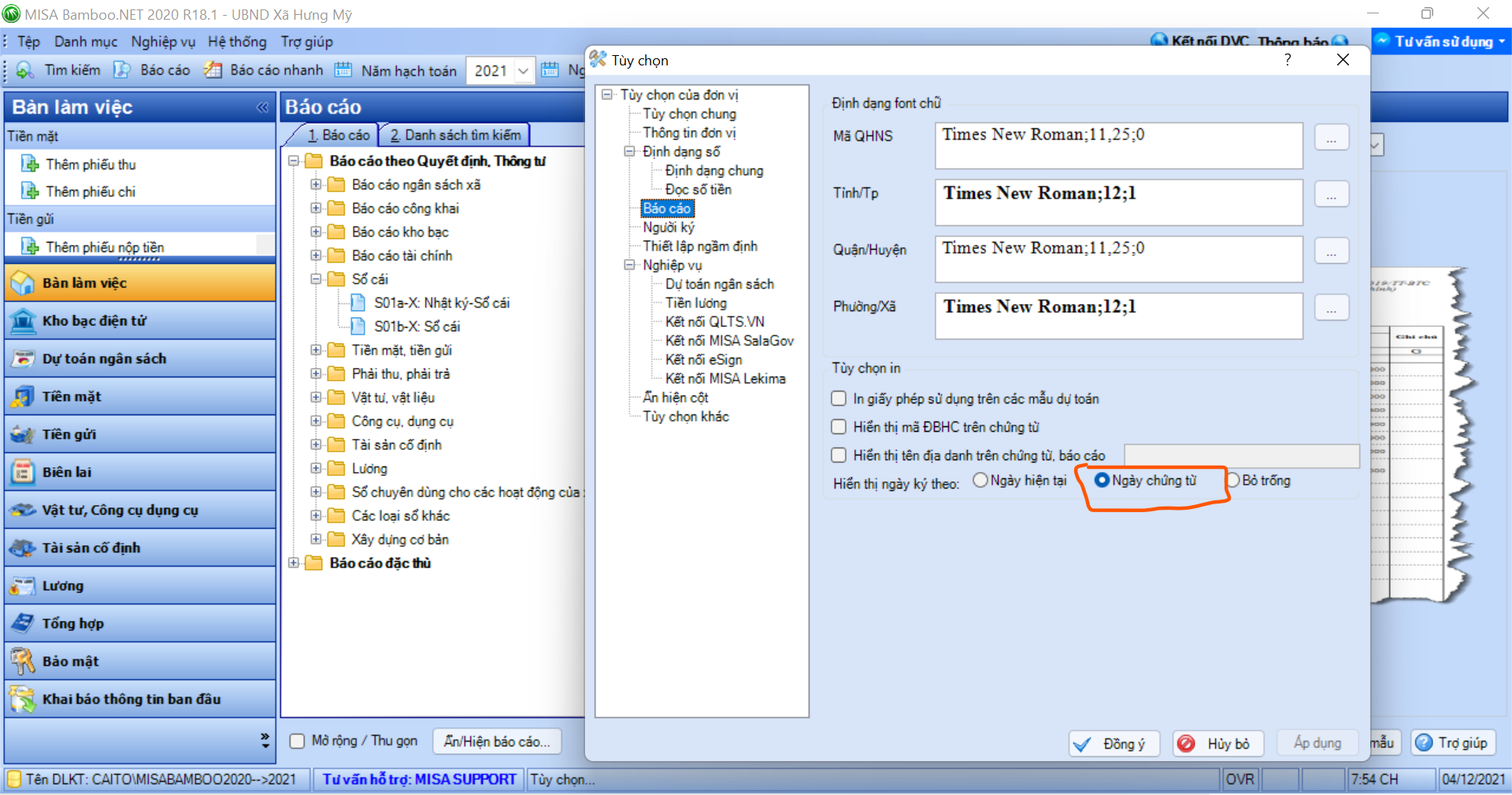Screen dimensions: 1512x795
Task: Open the Nghiệp vụ menu
Action: [163, 42]
